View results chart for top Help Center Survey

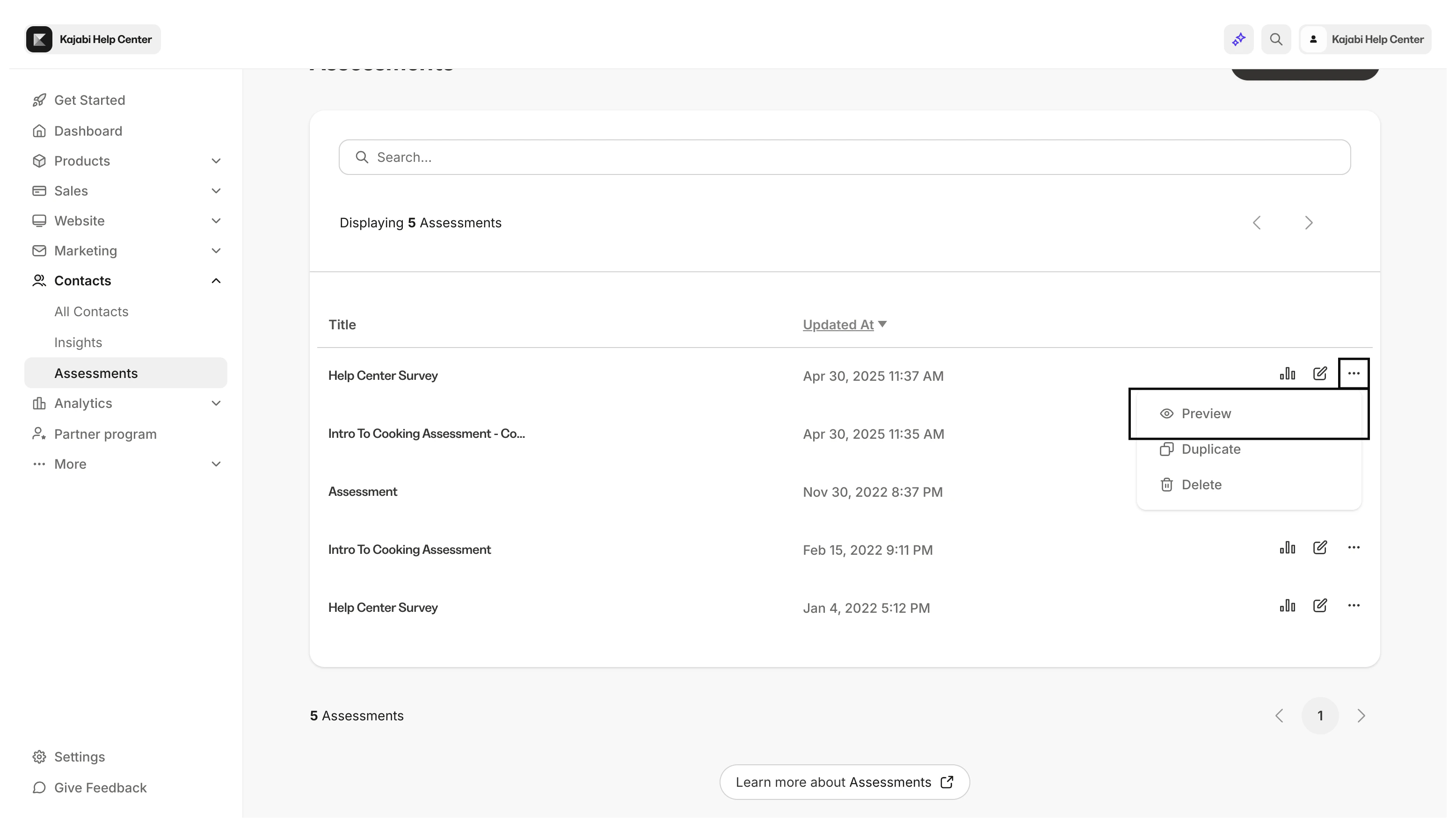coord(1287,373)
